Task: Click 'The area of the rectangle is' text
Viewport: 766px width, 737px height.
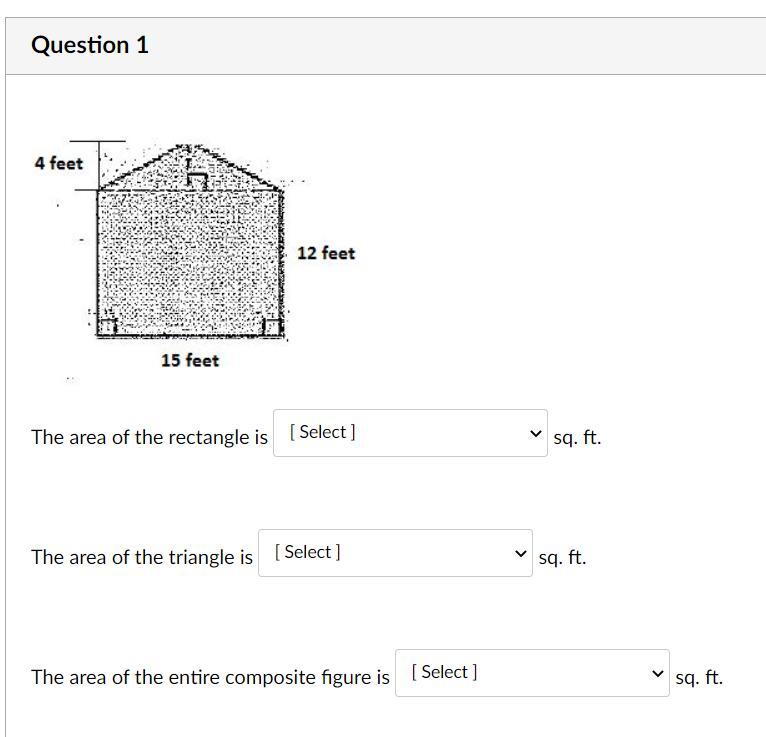Action: pos(149,437)
